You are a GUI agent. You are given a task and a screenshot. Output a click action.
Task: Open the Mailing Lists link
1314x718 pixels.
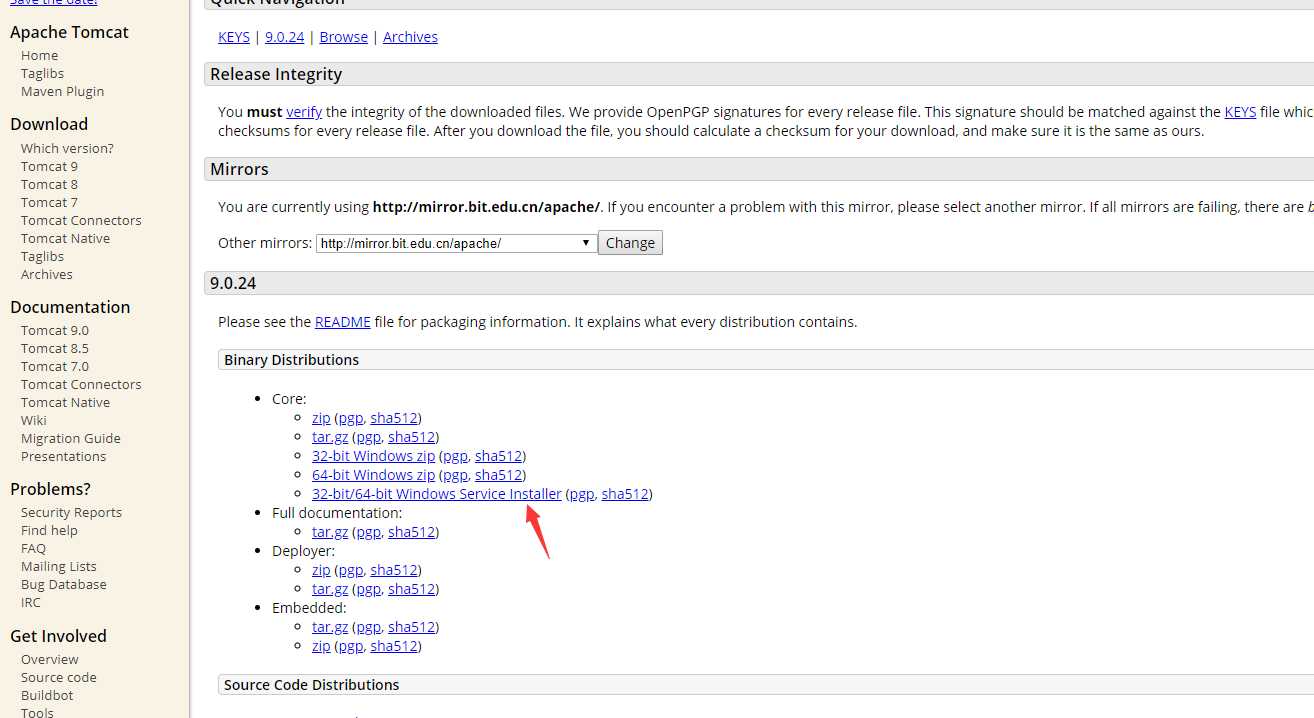click(x=58, y=566)
